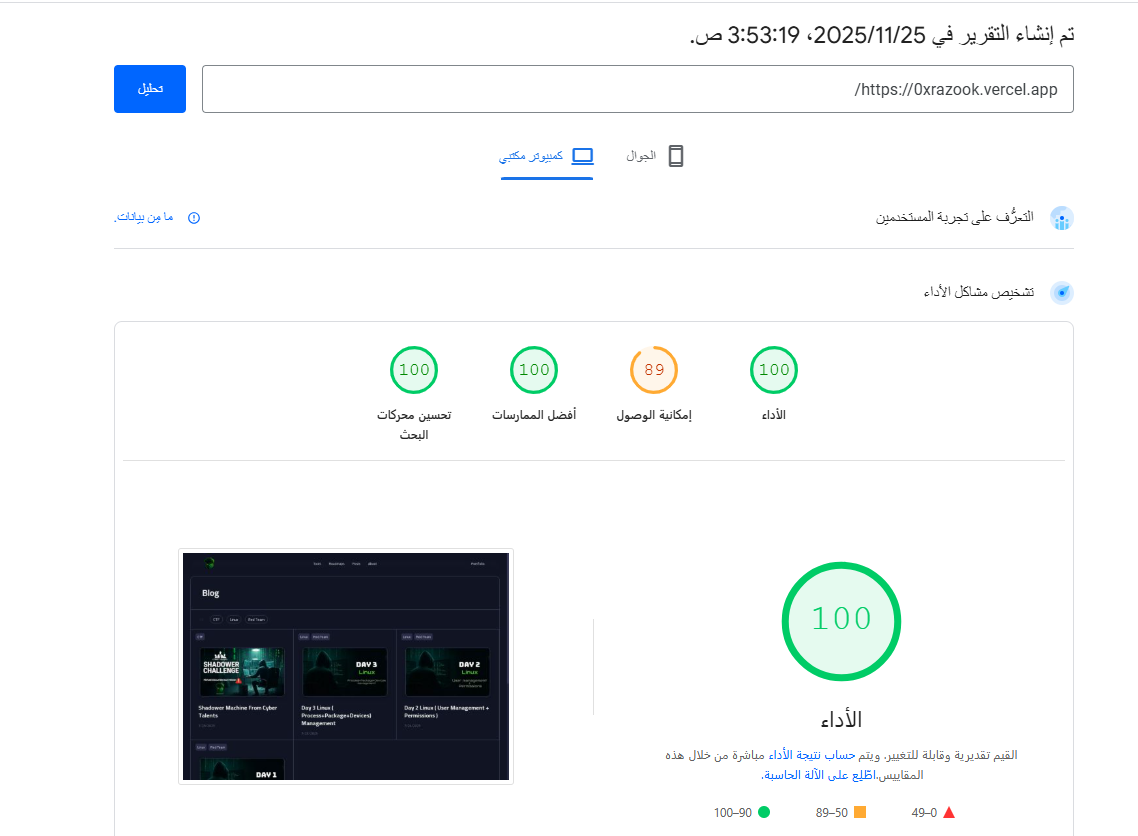
Task: Click the performance diagnosis section icon
Action: click(1061, 292)
